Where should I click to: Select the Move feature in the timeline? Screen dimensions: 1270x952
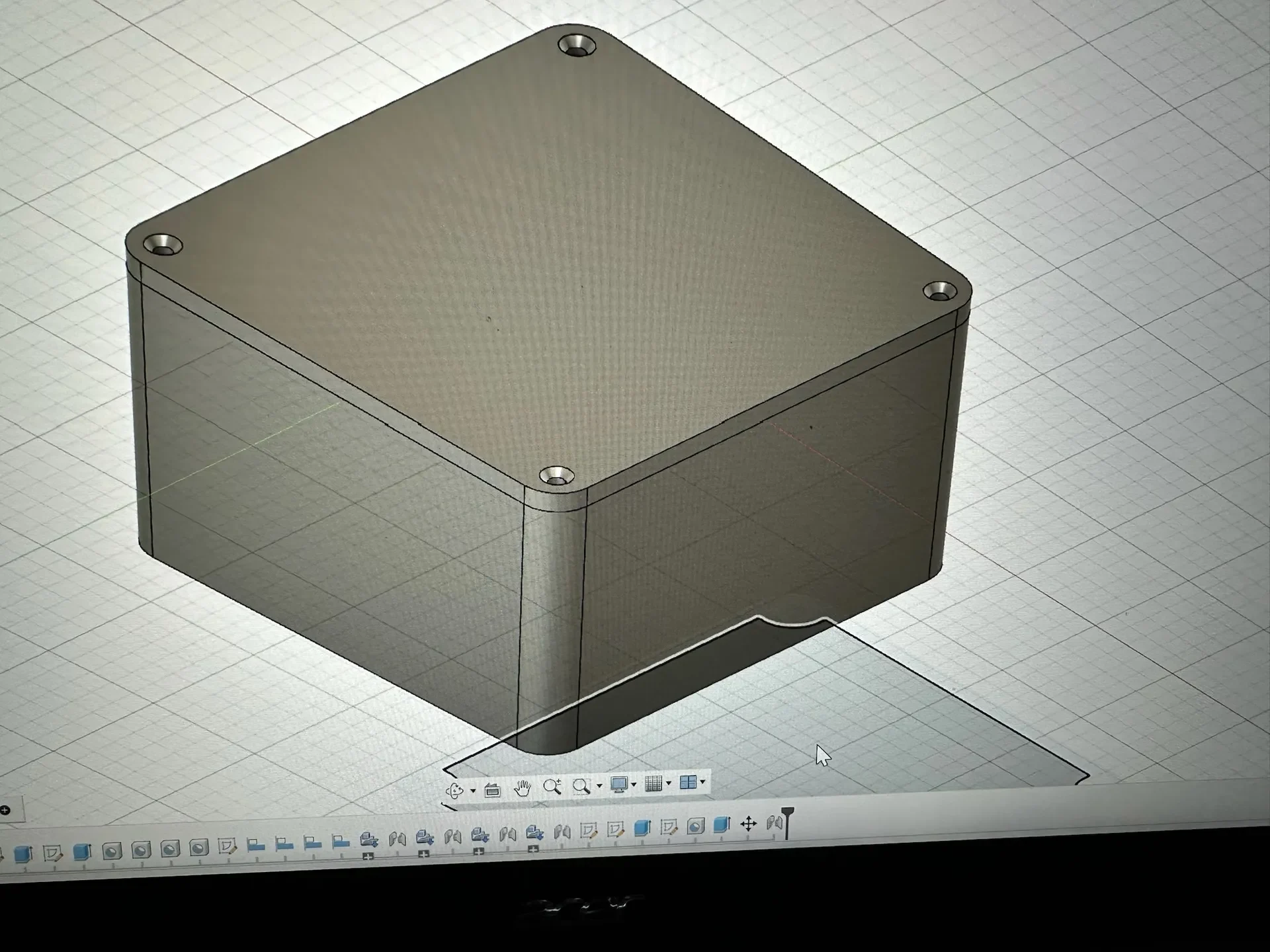click(x=748, y=824)
